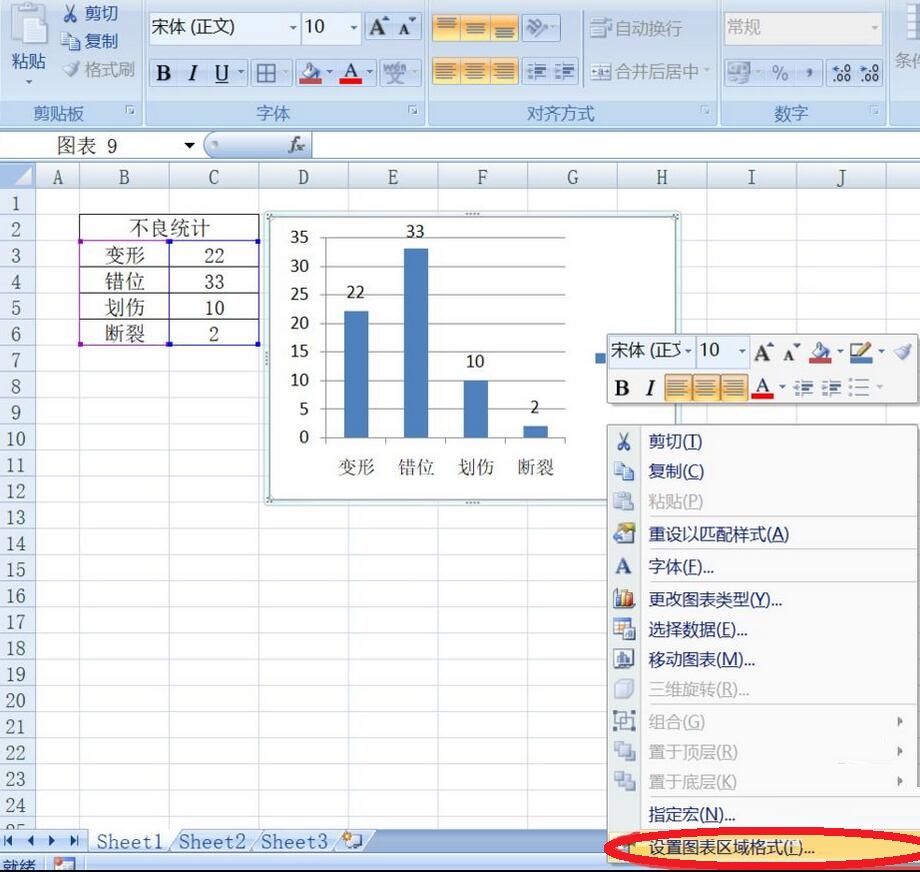Toggle Italic in the ribbon font group
Screen dimensions: 920x872
pyautogui.click(x=192, y=73)
